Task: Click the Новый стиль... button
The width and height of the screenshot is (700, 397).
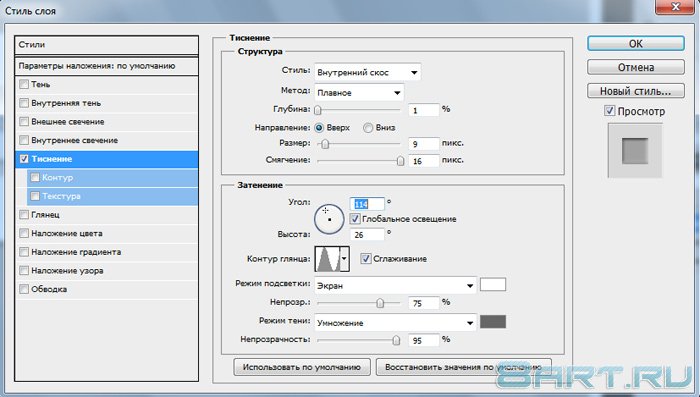Action: (x=636, y=91)
